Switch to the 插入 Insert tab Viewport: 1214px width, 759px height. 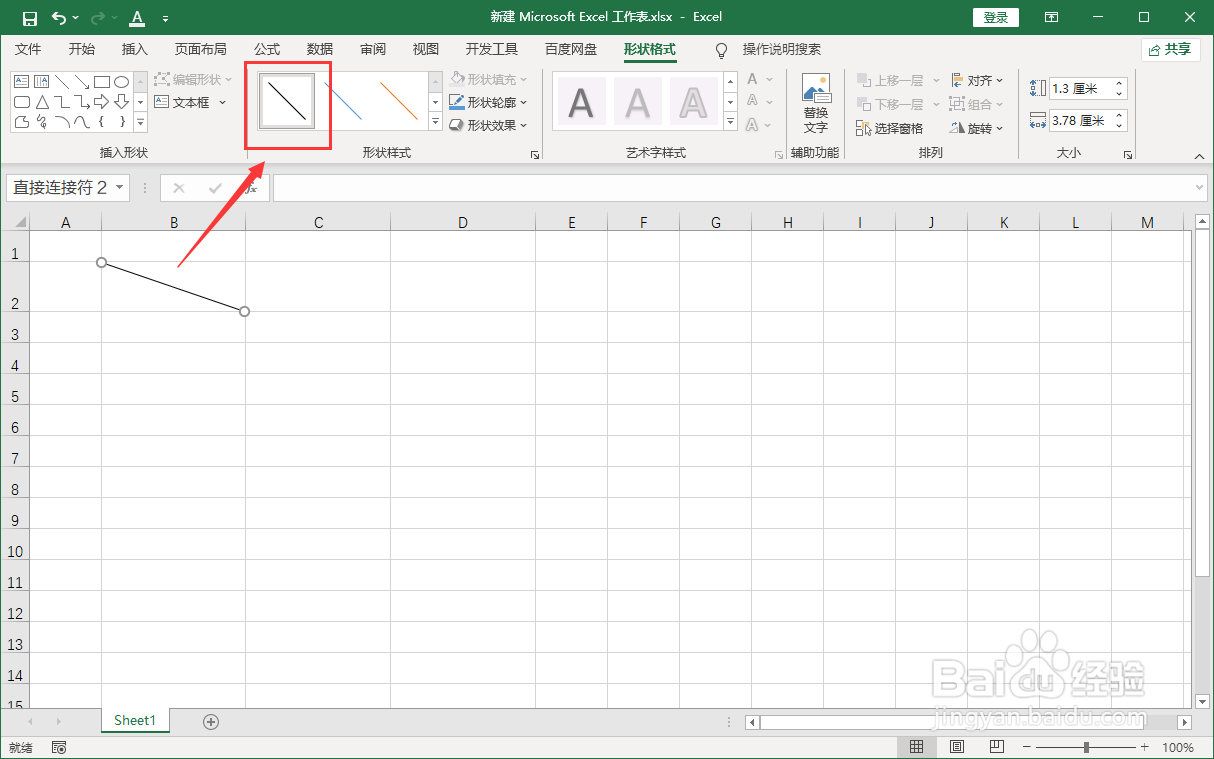click(134, 49)
